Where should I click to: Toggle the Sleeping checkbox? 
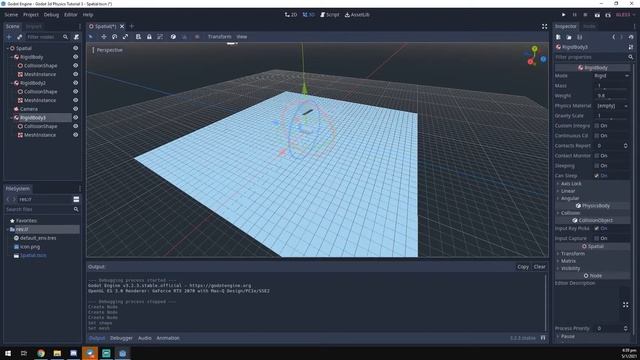(597, 166)
